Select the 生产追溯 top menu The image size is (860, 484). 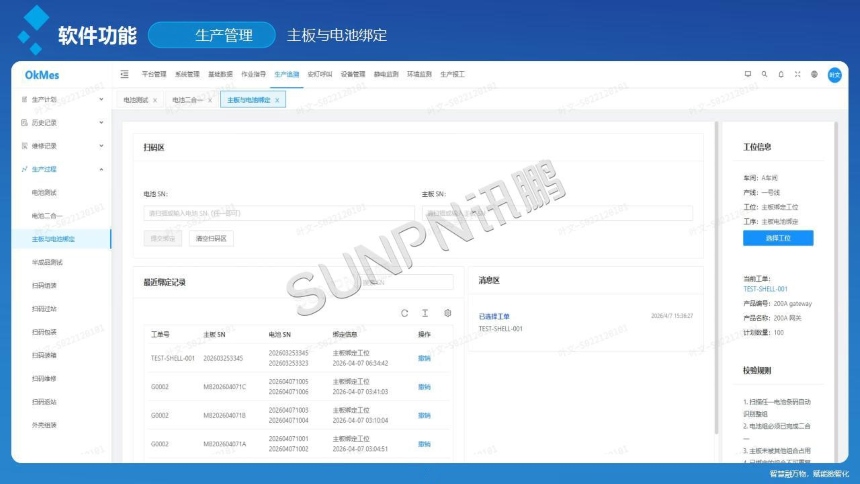coord(286,74)
